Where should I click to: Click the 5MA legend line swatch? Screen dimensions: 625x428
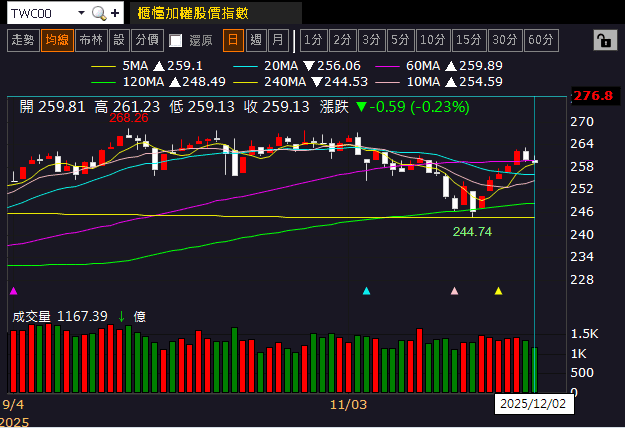pyautogui.click(x=103, y=67)
